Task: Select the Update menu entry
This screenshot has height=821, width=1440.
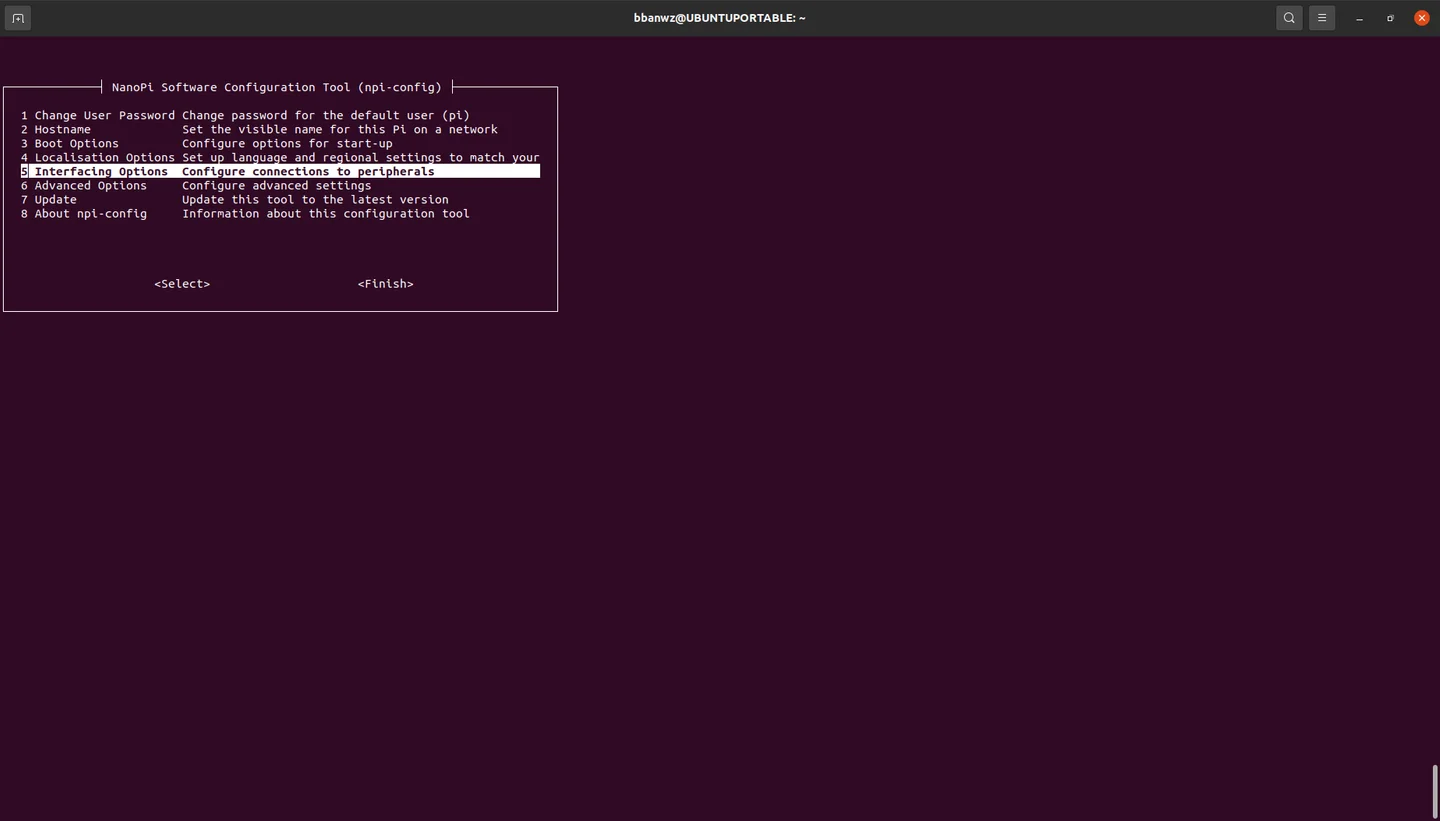Action: tap(280, 199)
